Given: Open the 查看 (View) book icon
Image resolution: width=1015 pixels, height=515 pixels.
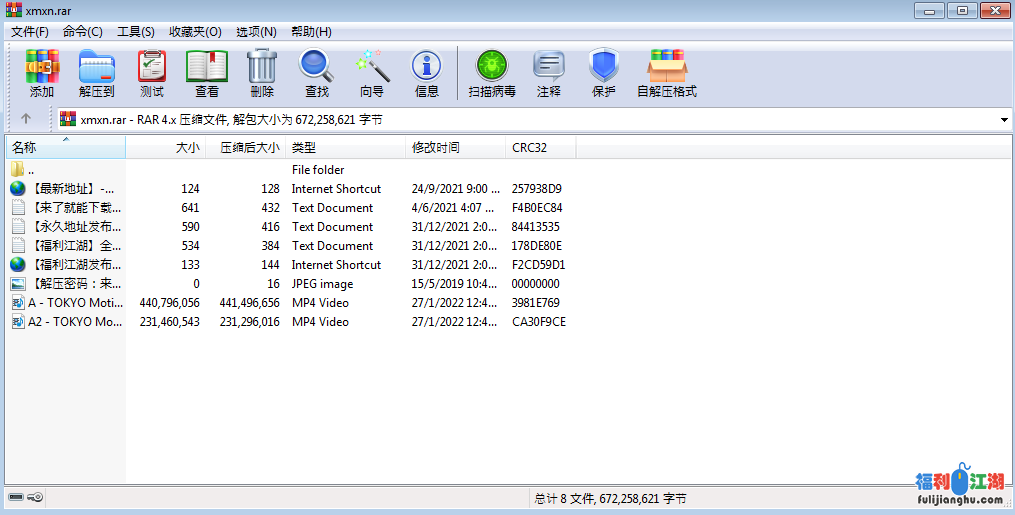Looking at the screenshot, I should [x=207, y=67].
